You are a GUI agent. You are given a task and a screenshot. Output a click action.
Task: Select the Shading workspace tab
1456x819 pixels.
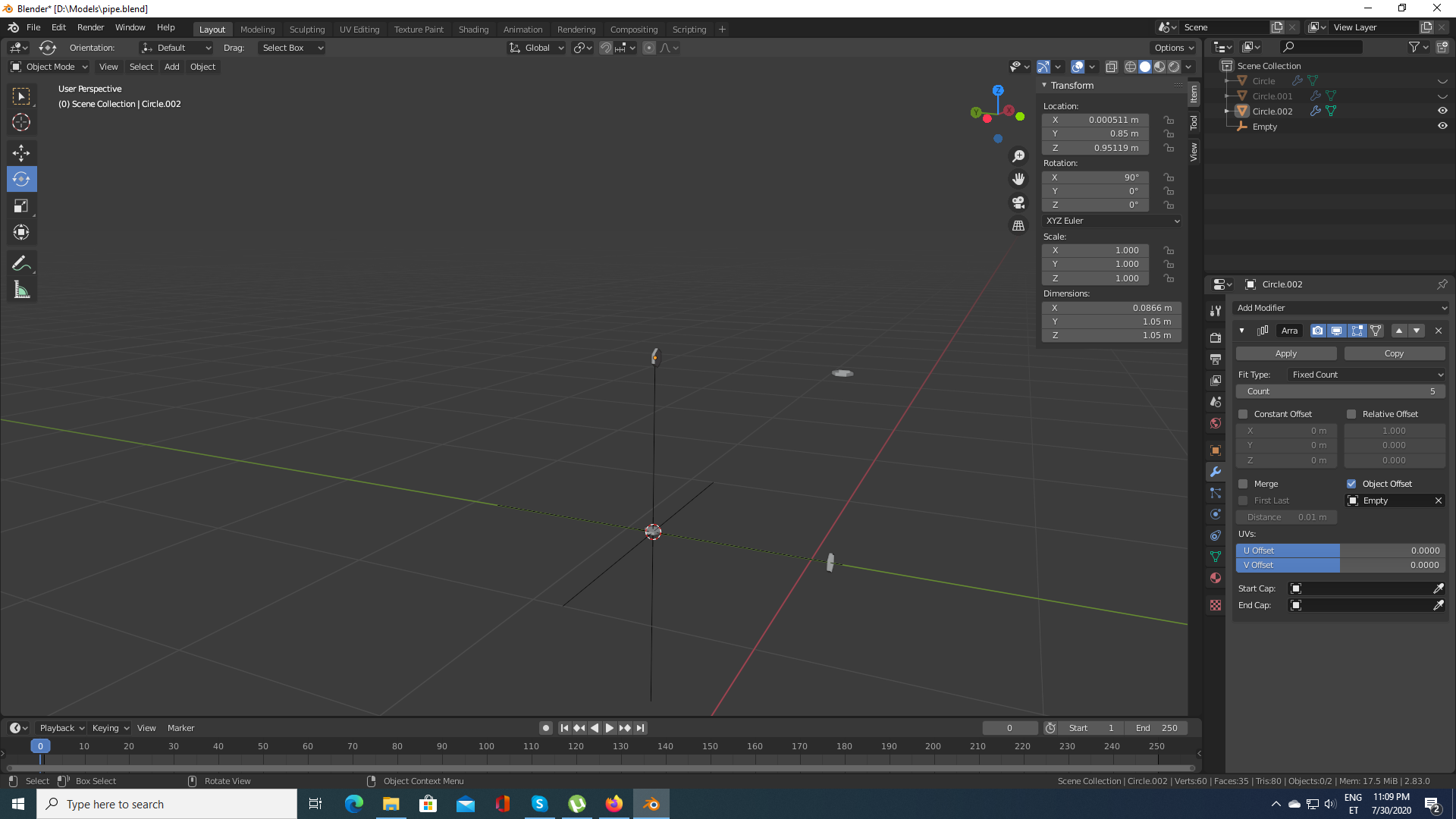click(x=473, y=28)
